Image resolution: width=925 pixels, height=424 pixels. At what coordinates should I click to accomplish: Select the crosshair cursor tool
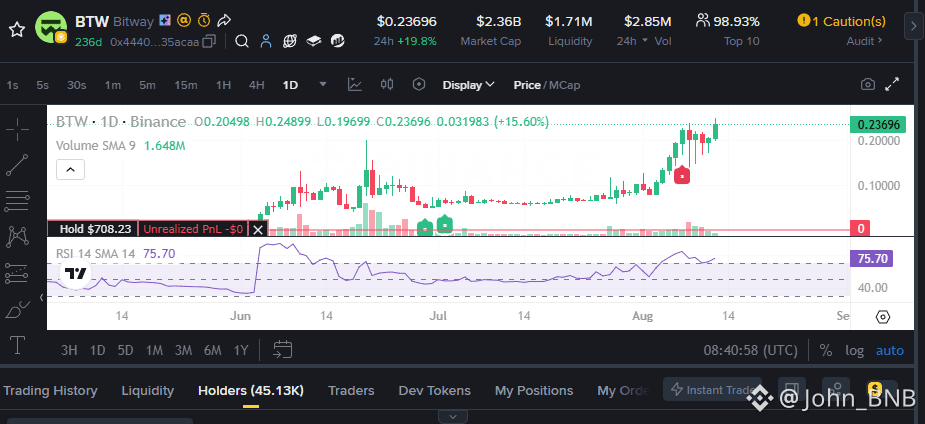(17, 129)
